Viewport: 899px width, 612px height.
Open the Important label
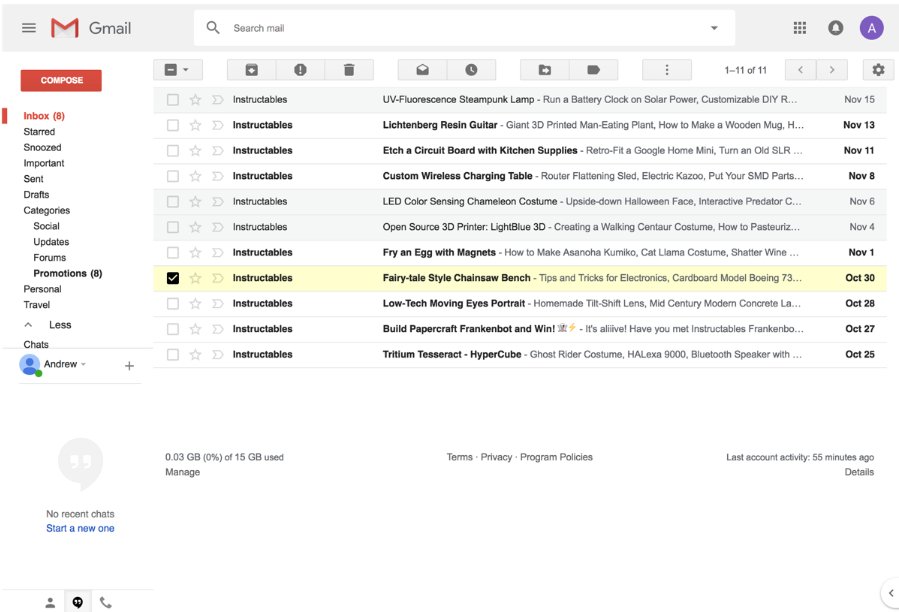point(44,163)
